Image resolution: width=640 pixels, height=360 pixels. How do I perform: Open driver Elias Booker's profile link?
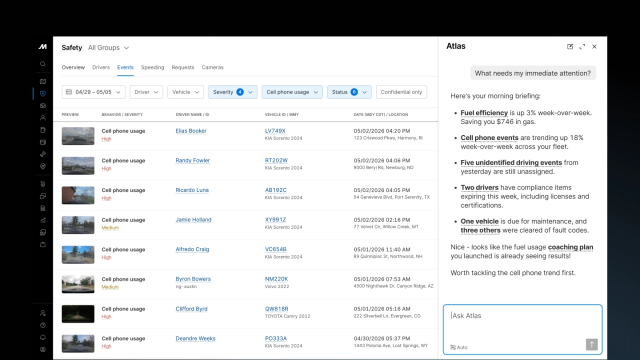pos(191,131)
